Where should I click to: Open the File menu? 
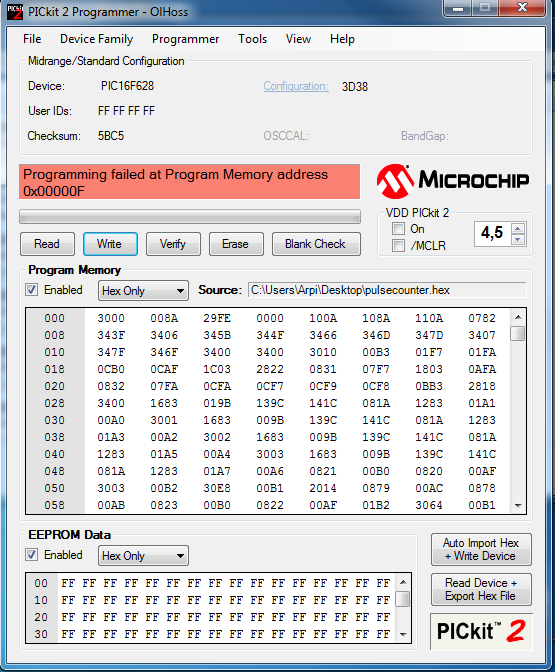(32, 39)
